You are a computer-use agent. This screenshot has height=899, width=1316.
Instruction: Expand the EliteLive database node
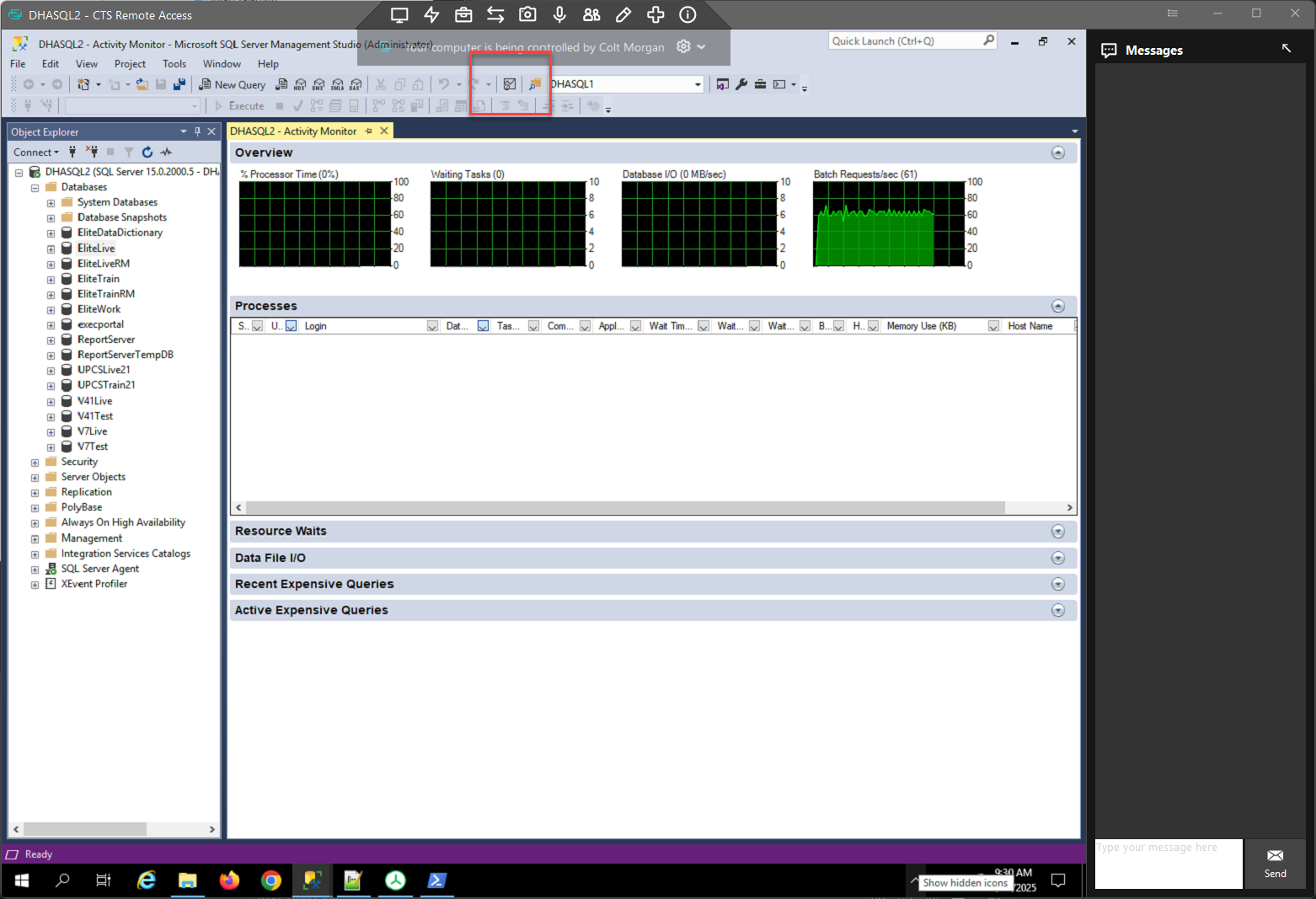click(51, 249)
